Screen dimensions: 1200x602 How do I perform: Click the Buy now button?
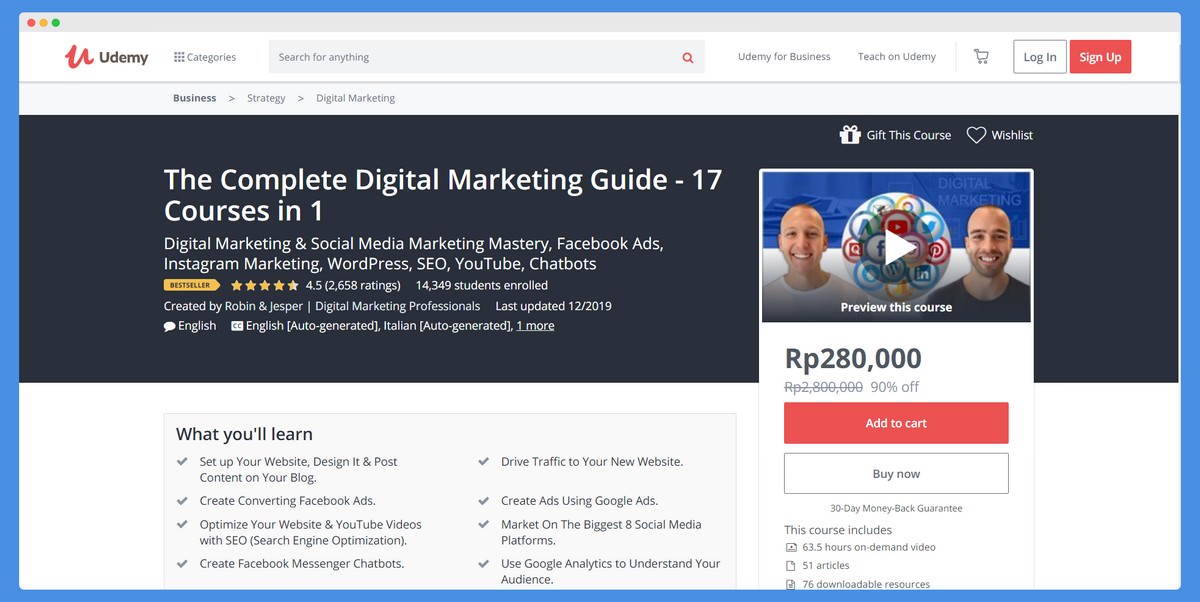tap(896, 474)
